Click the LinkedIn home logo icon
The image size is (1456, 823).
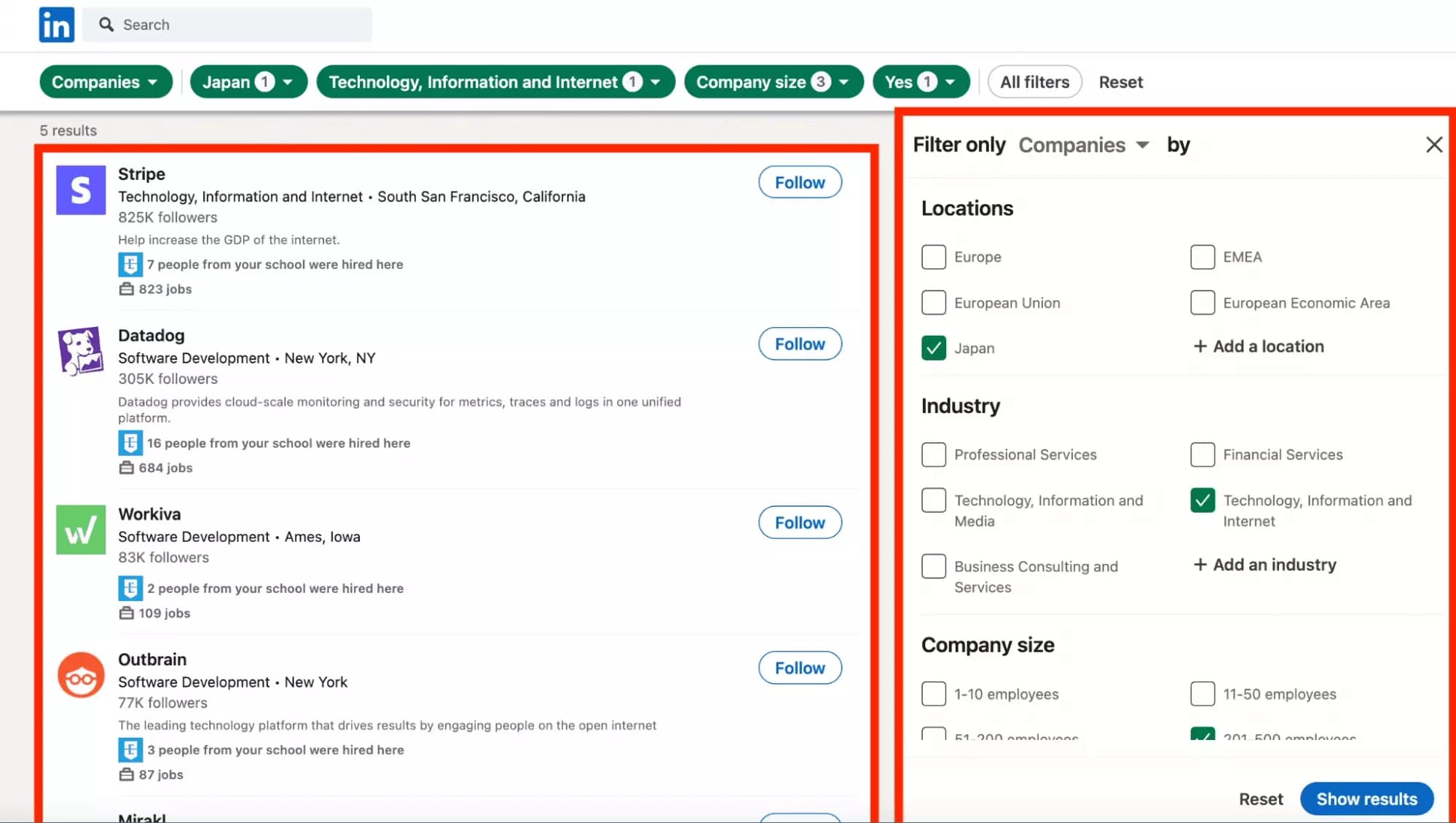[56, 25]
